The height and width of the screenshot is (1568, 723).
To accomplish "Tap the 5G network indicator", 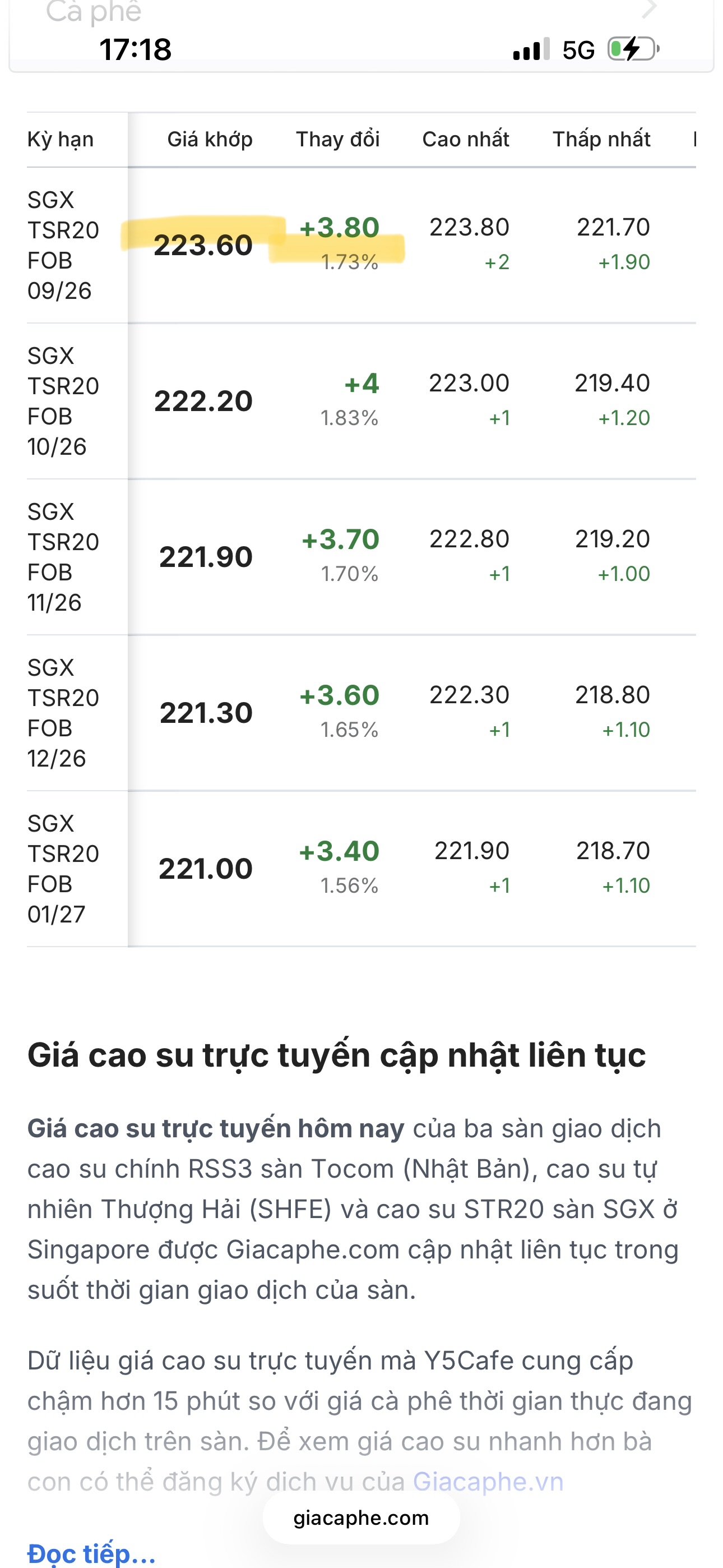I will (x=578, y=50).
